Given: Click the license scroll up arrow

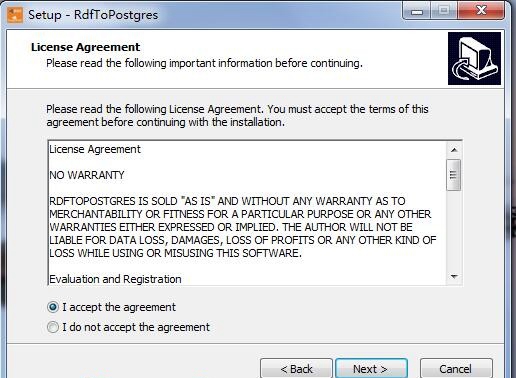Looking at the screenshot, I should coord(454,150).
